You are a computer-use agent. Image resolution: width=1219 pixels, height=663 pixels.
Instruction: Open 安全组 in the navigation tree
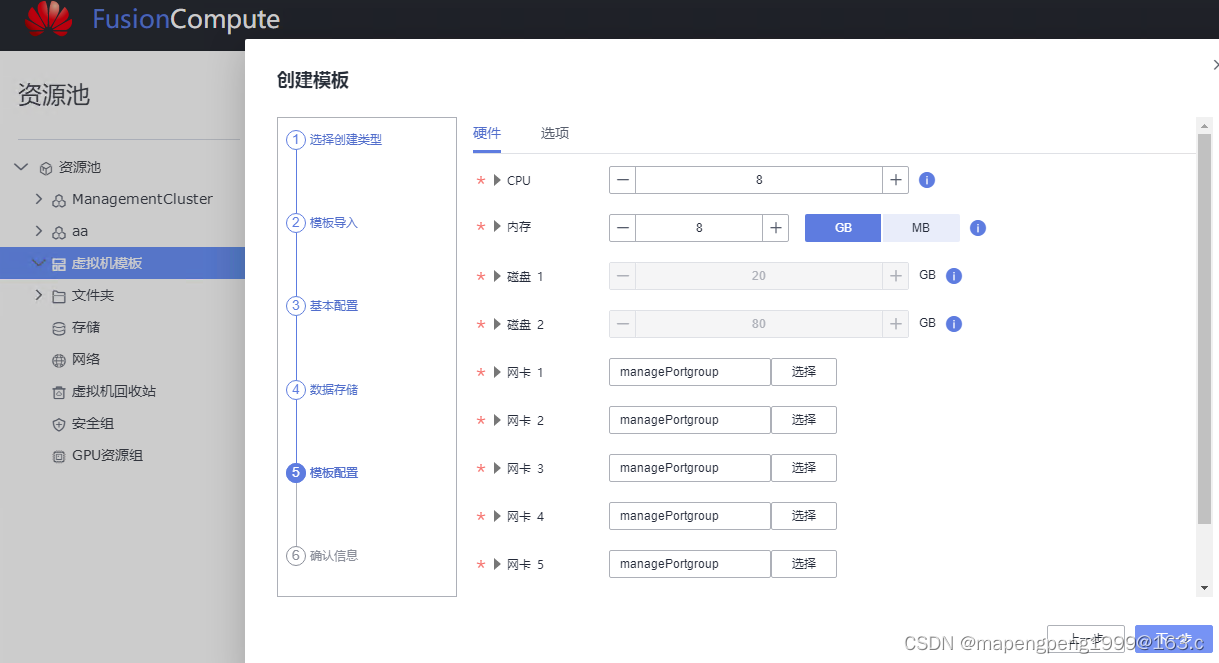point(93,424)
